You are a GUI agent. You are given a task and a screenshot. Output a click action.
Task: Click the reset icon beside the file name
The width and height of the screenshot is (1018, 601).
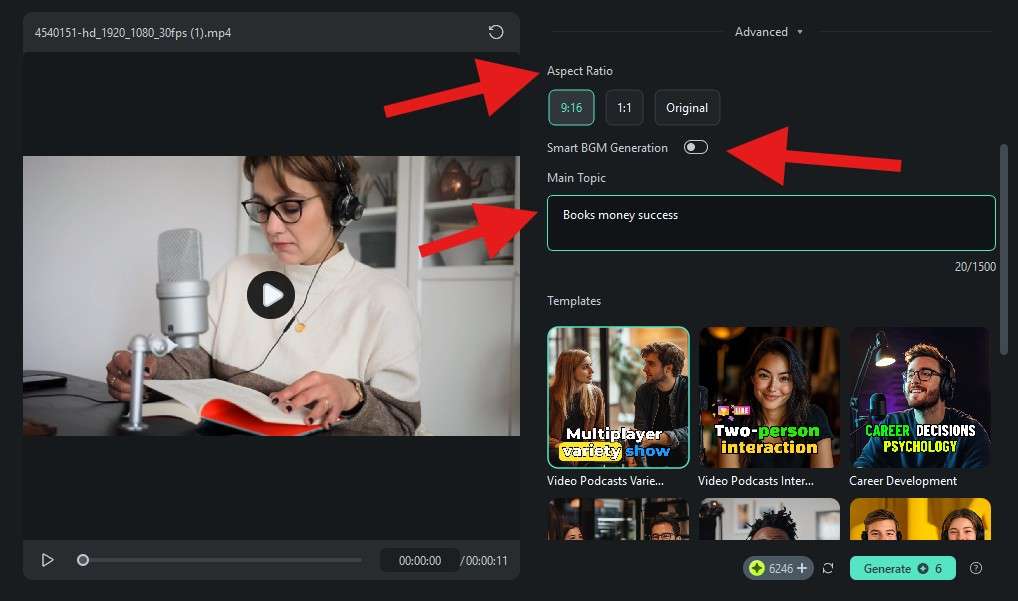point(496,32)
